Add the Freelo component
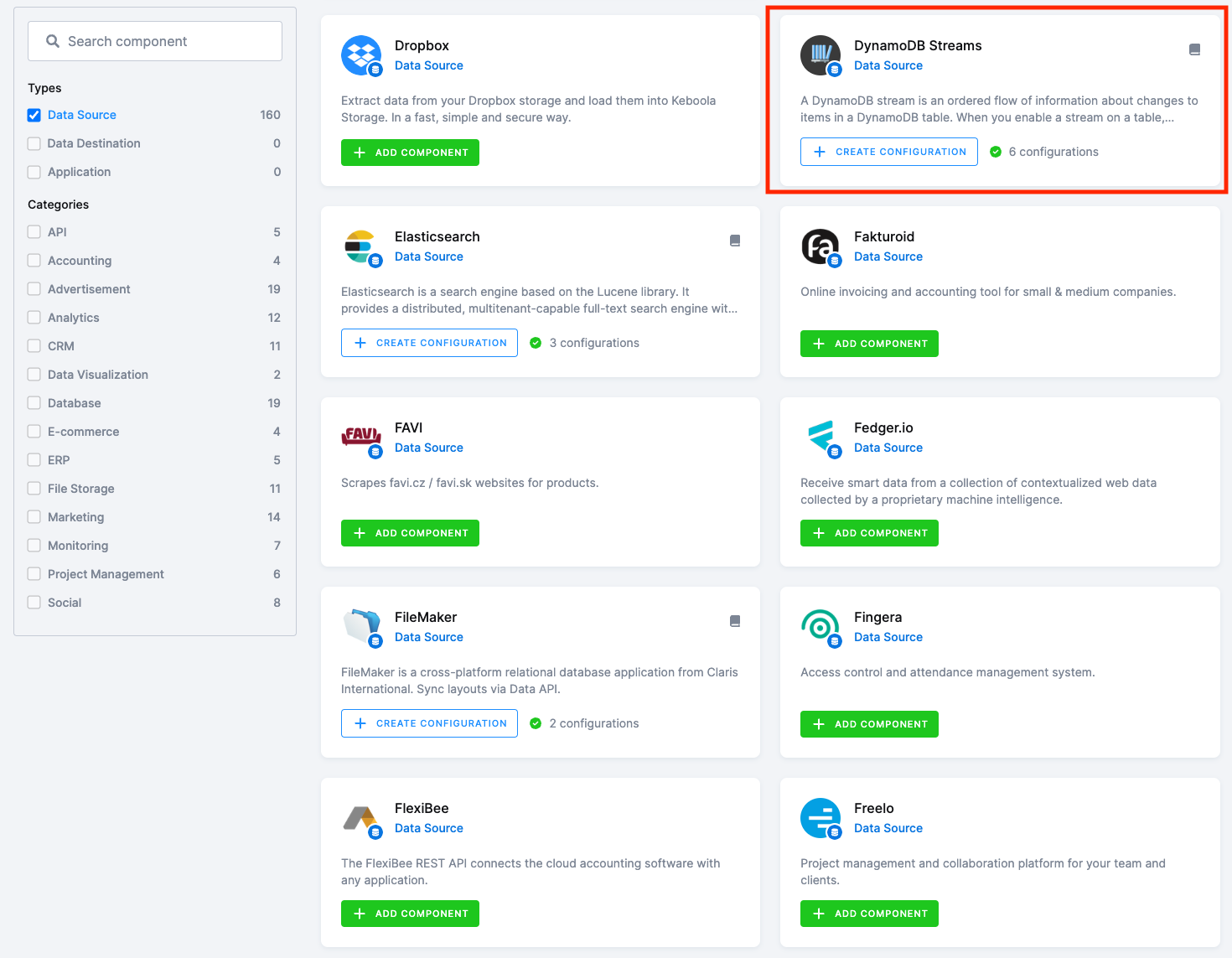This screenshot has height=958, width=1232. [x=869, y=914]
